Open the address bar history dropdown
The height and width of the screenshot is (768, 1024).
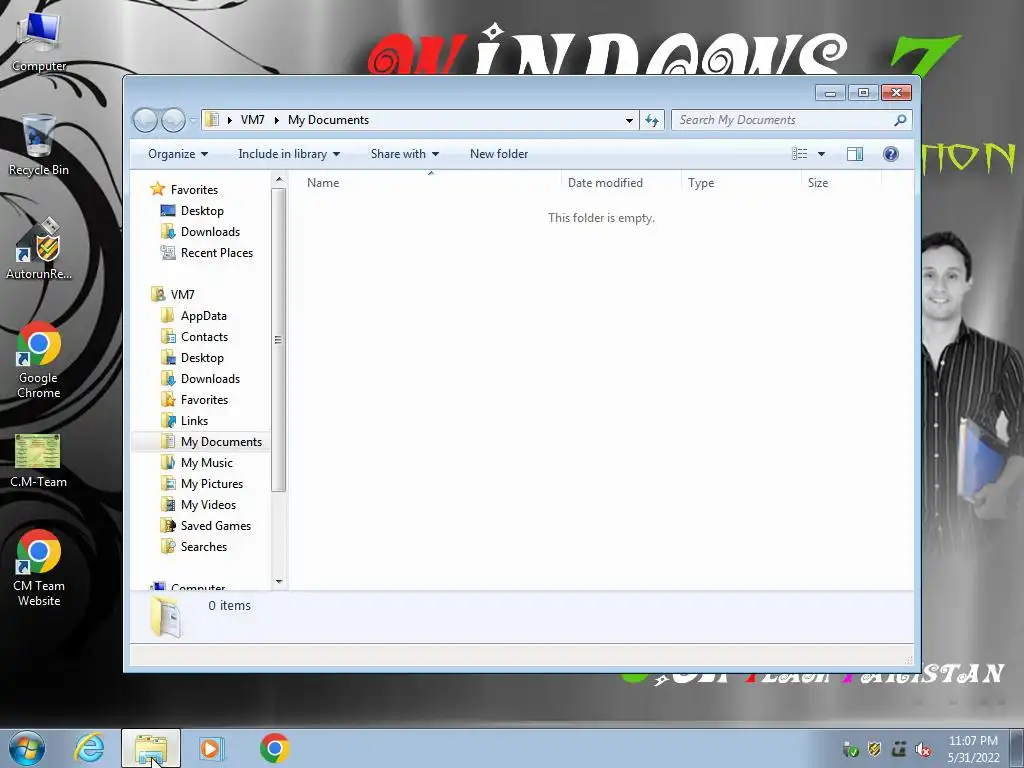[629, 120]
